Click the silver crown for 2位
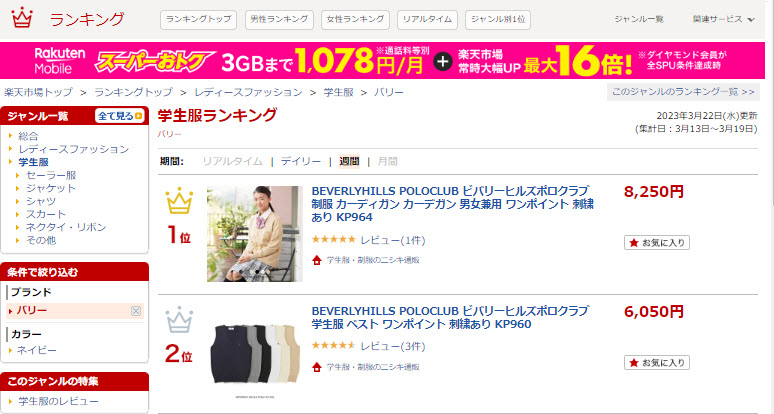Image resolution: width=774 pixels, height=414 pixels. point(179,320)
